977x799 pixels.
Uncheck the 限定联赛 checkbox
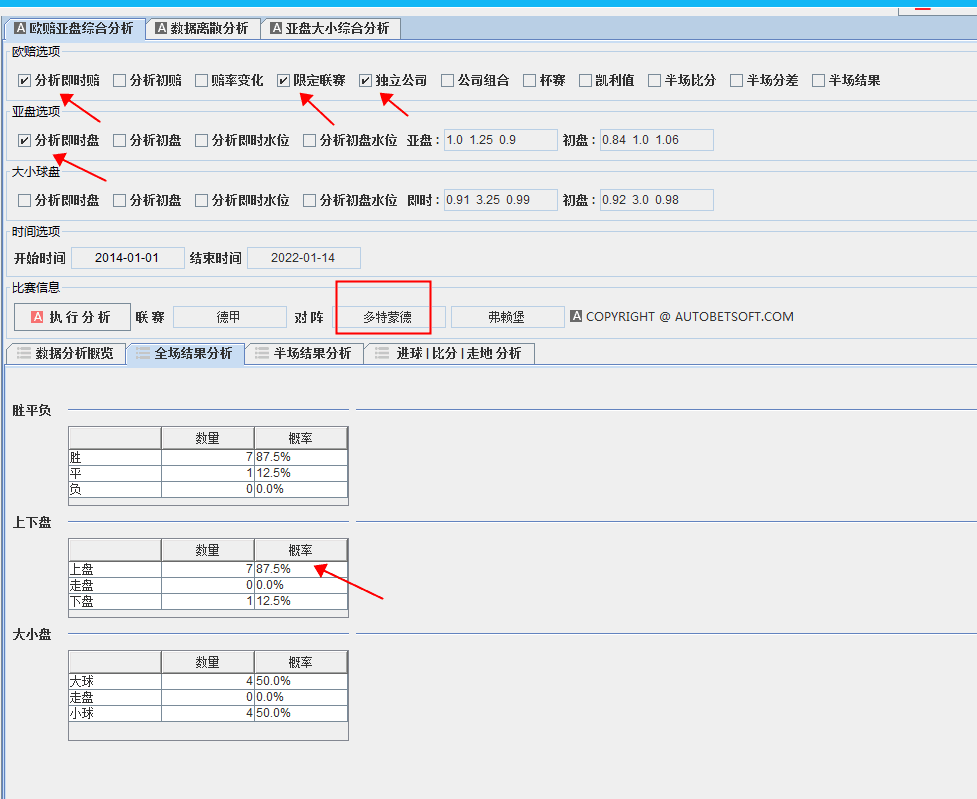tap(284, 80)
